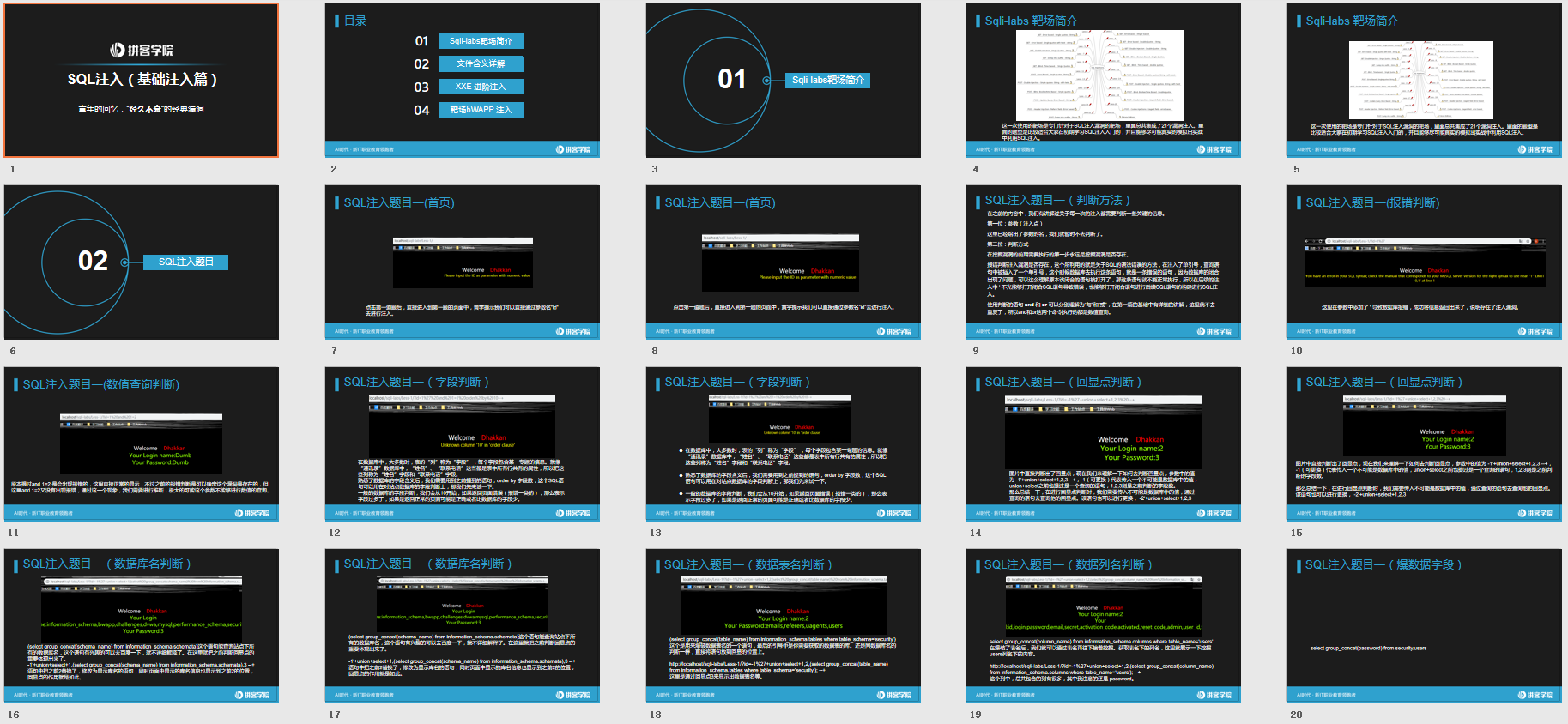Screen dimensions: 1568x724
Task: Select slide 16 thumbnail '数据库名判断'
Action: (142, 626)
